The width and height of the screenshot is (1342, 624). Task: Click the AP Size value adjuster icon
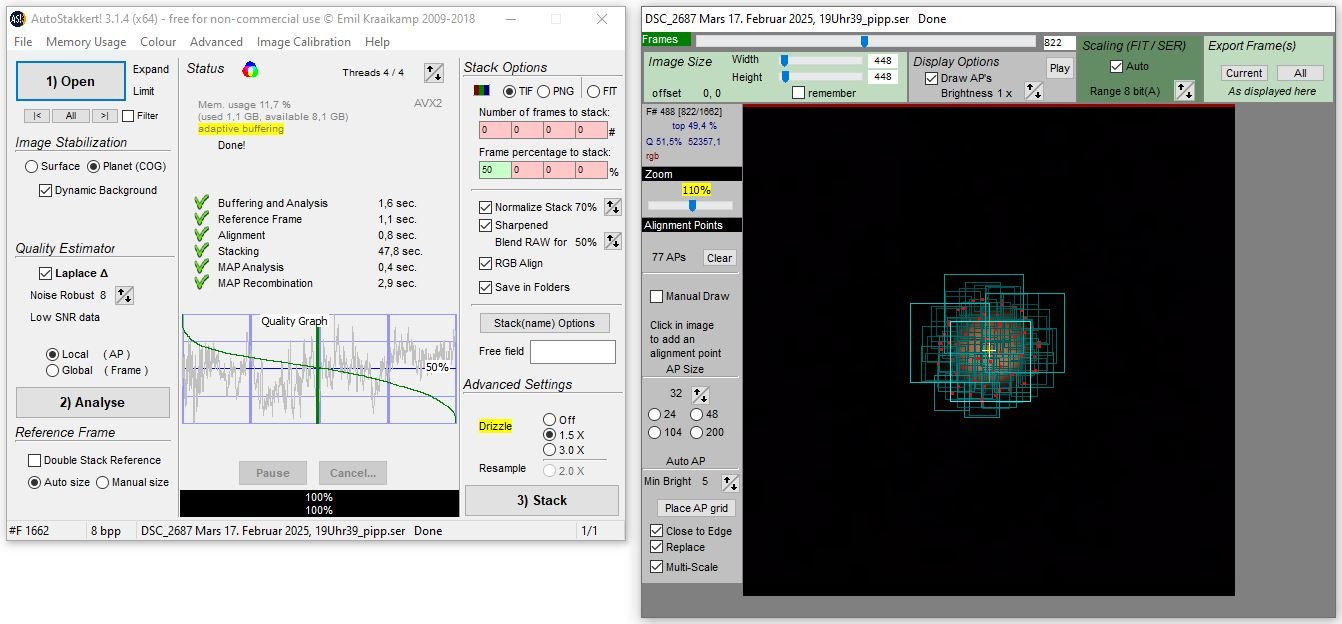tap(700, 394)
